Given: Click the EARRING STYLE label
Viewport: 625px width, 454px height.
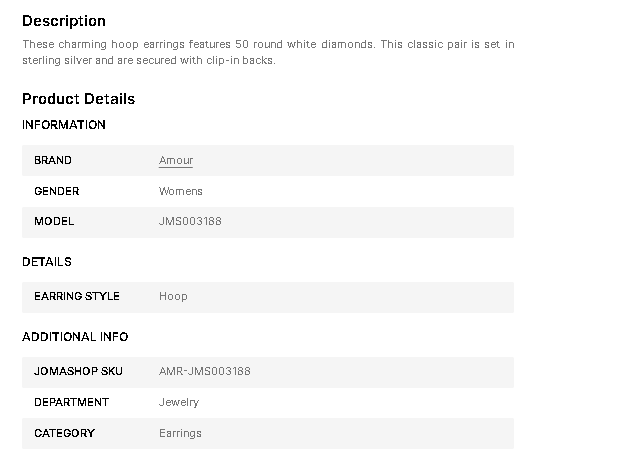Looking at the screenshot, I should click(77, 296).
